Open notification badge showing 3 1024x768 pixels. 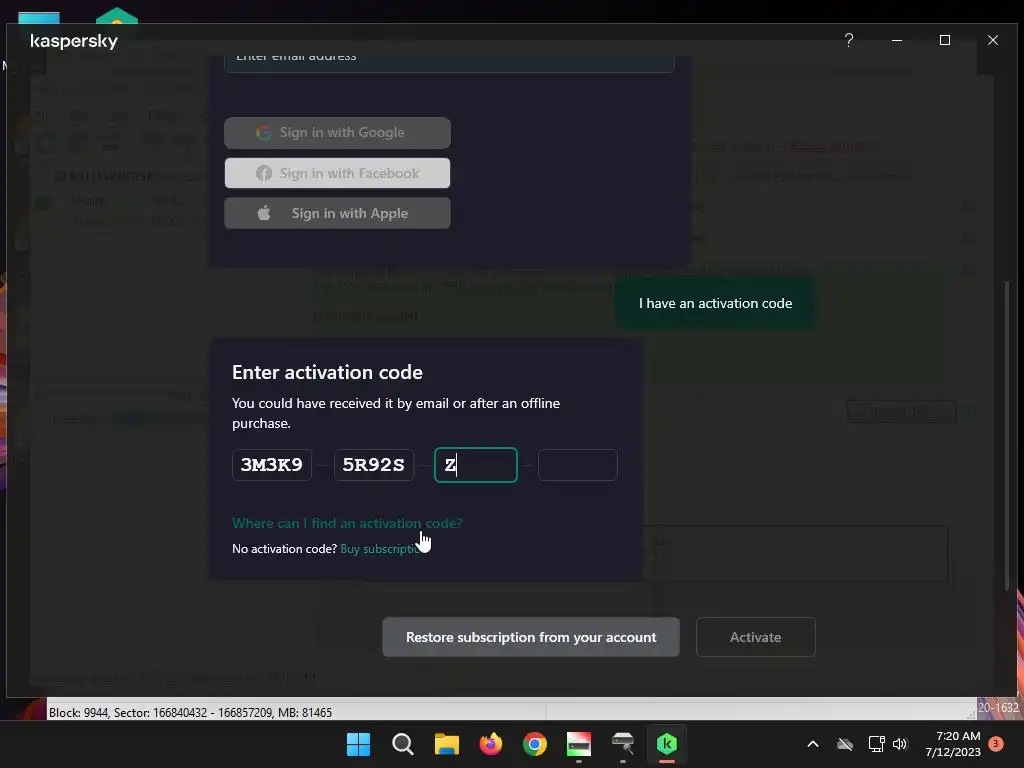point(995,744)
